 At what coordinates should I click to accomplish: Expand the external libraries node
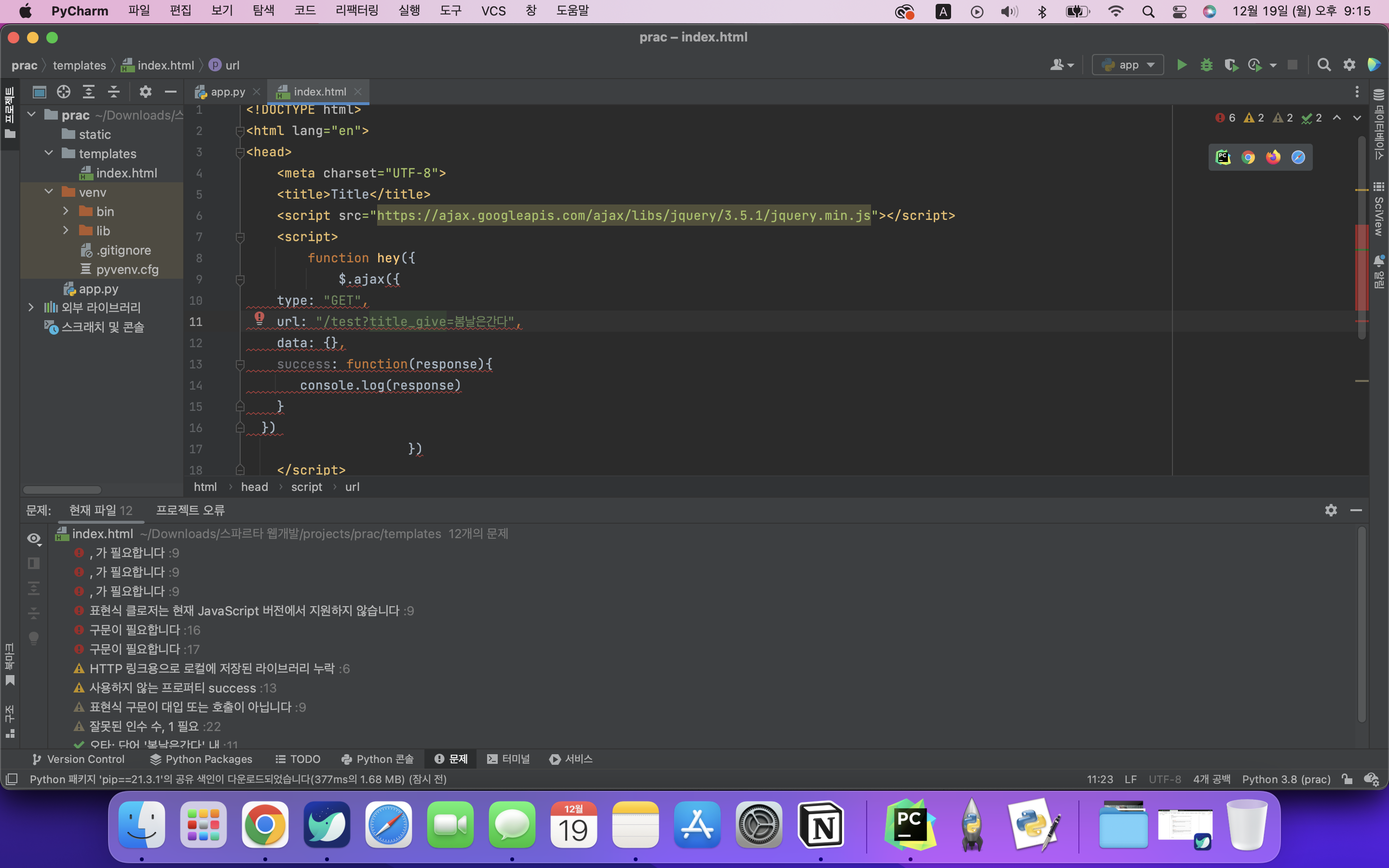click(x=31, y=307)
